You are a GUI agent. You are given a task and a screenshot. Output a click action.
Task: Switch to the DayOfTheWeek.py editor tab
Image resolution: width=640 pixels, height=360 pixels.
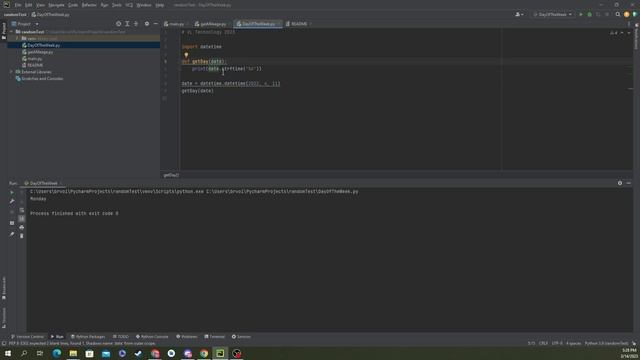coord(258,24)
